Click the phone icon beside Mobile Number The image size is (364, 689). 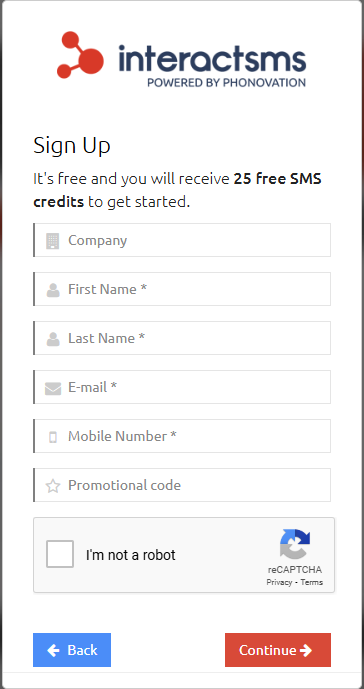pos(53,437)
